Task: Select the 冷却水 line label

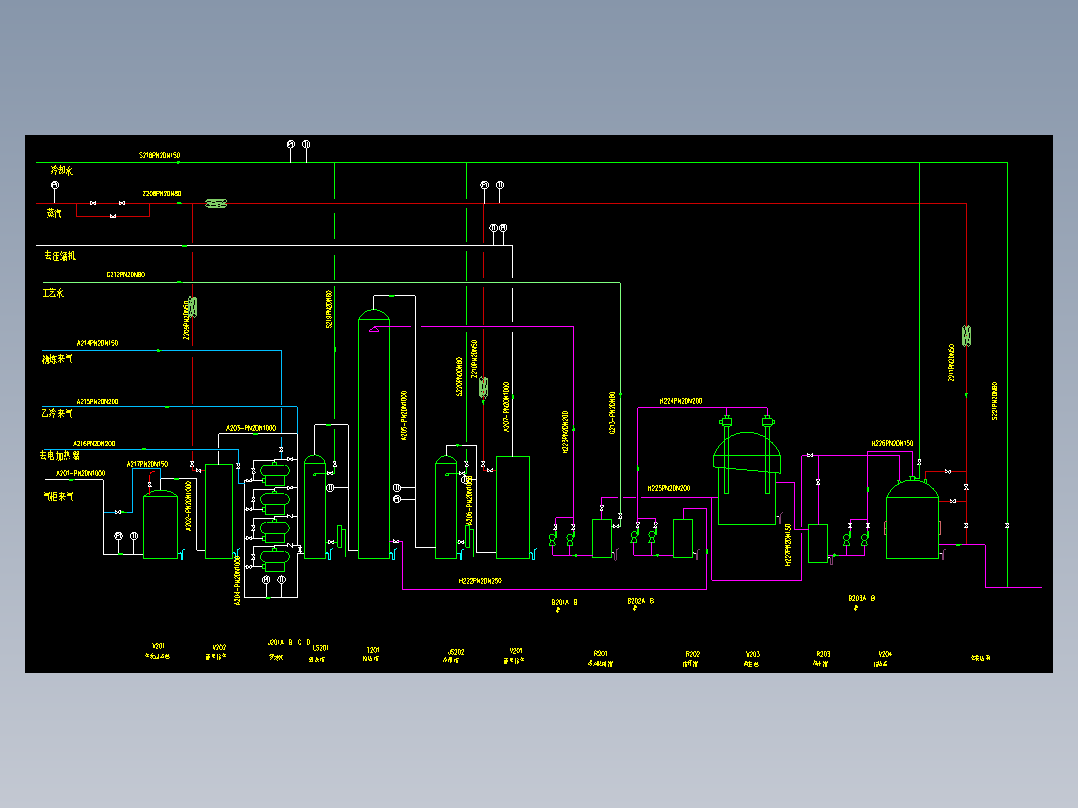Action: [x=62, y=170]
